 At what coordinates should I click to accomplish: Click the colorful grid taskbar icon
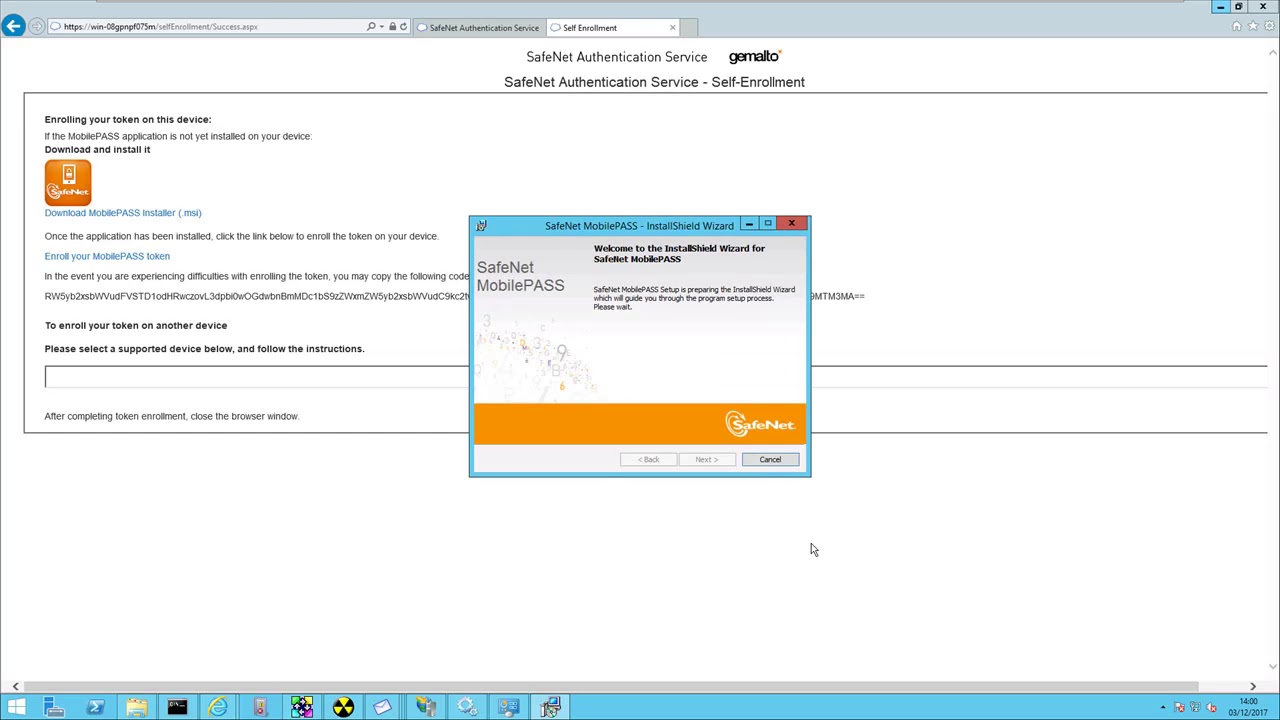tap(301, 708)
